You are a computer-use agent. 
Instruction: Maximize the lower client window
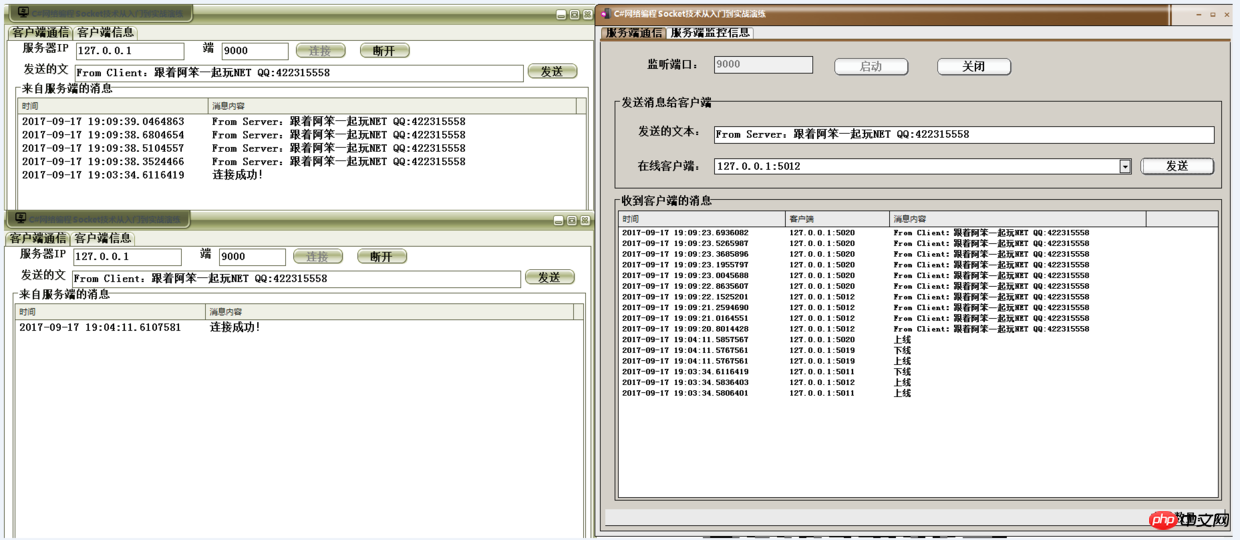point(572,221)
